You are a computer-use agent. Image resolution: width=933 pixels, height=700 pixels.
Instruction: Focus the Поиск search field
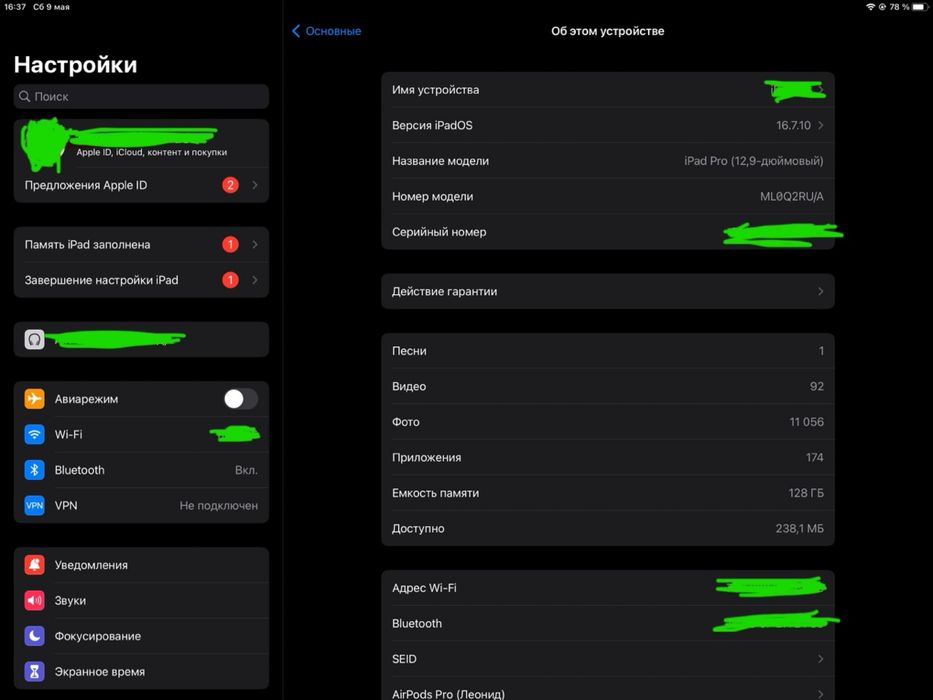141,96
